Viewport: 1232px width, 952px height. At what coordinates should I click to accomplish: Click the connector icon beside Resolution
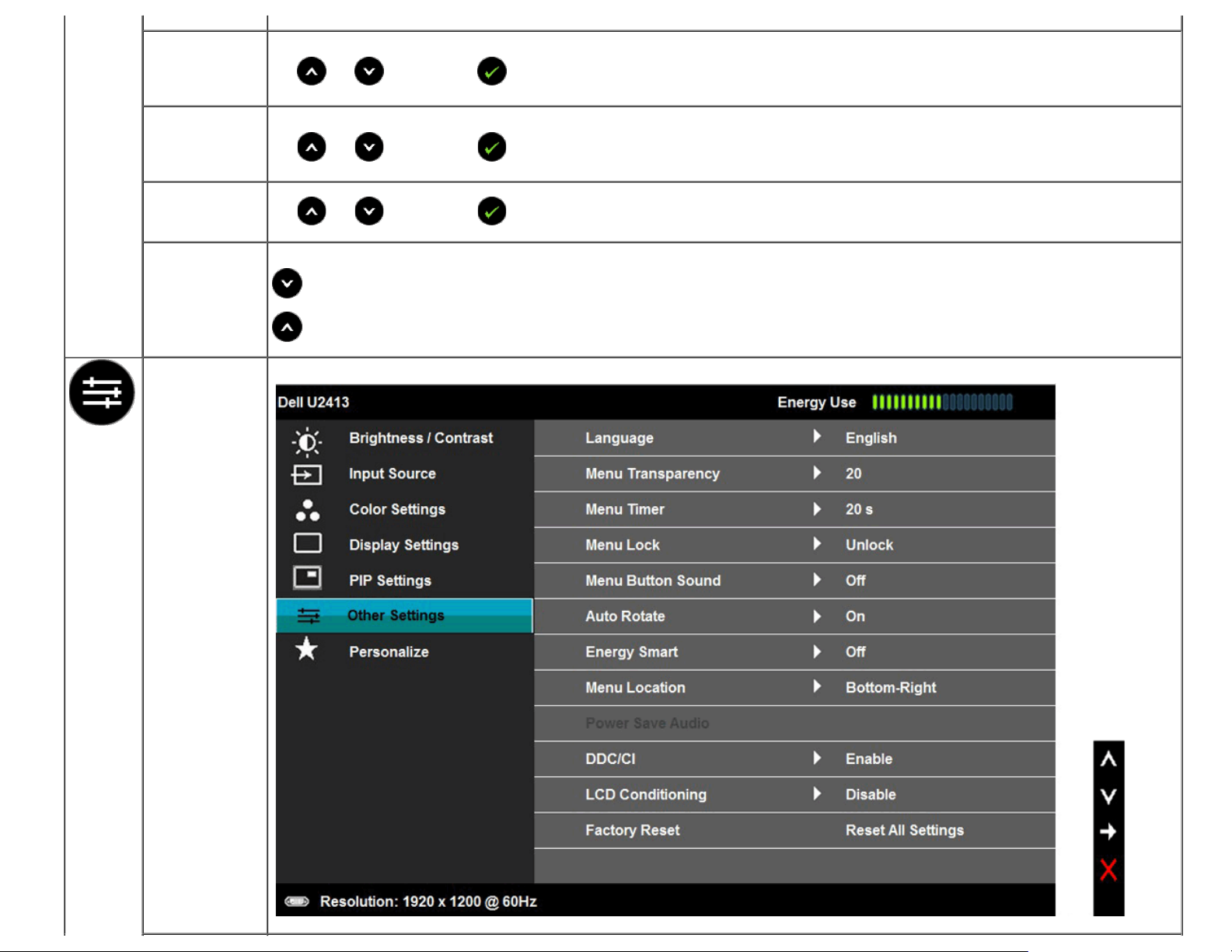pyautogui.click(x=297, y=901)
